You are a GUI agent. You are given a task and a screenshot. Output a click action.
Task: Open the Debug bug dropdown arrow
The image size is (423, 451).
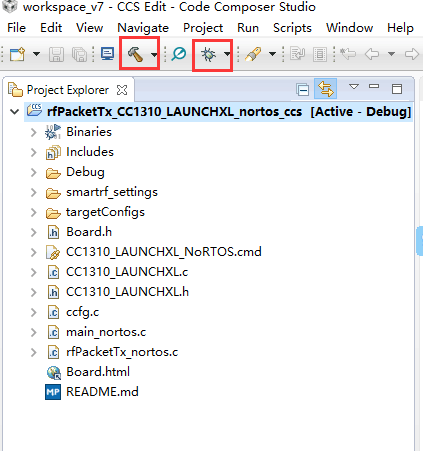pyautogui.click(x=227, y=54)
